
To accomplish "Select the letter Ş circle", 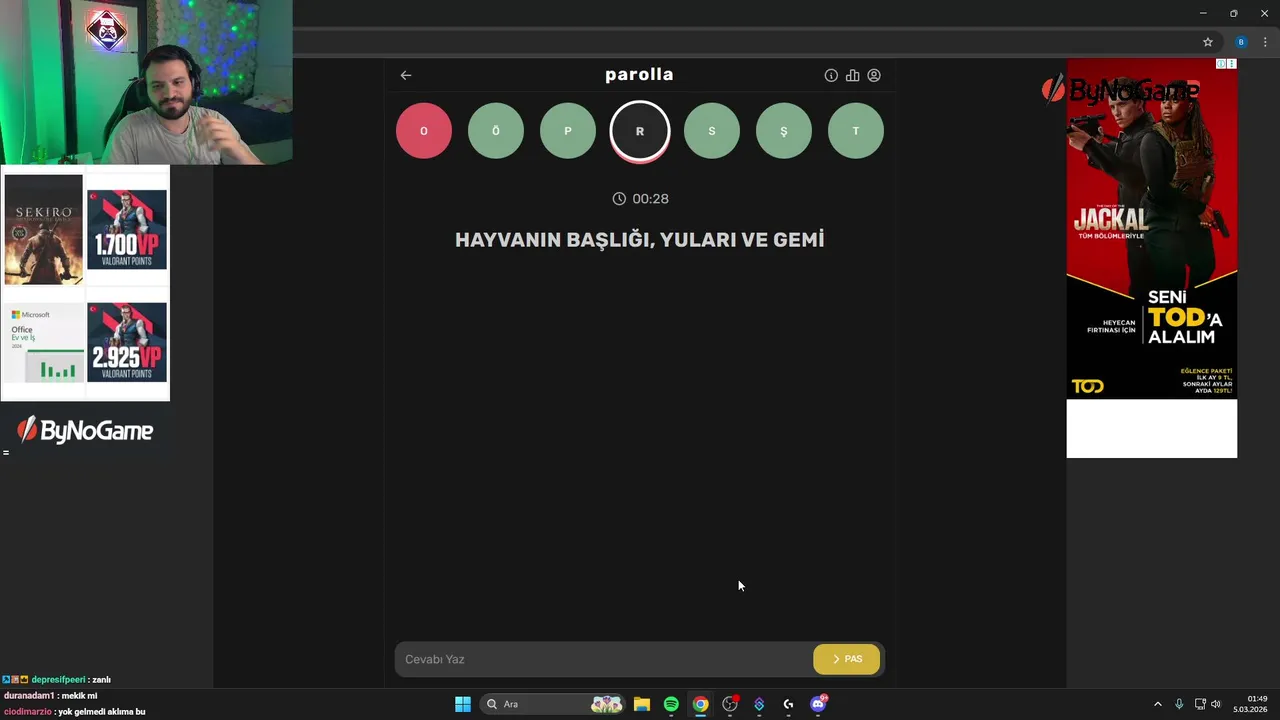I will click(784, 131).
